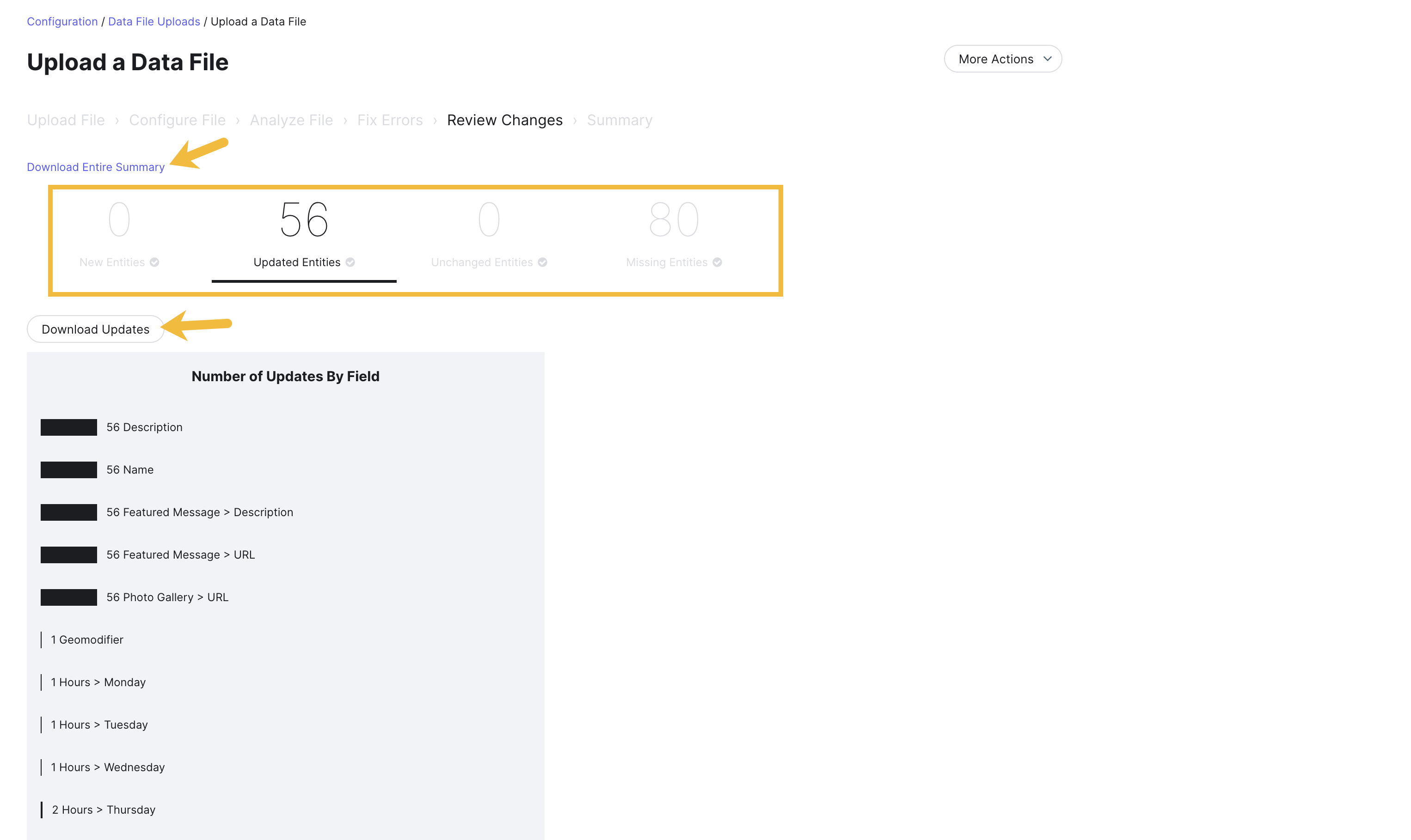Click the '1 Hours > Wednesday' row

(x=103, y=767)
